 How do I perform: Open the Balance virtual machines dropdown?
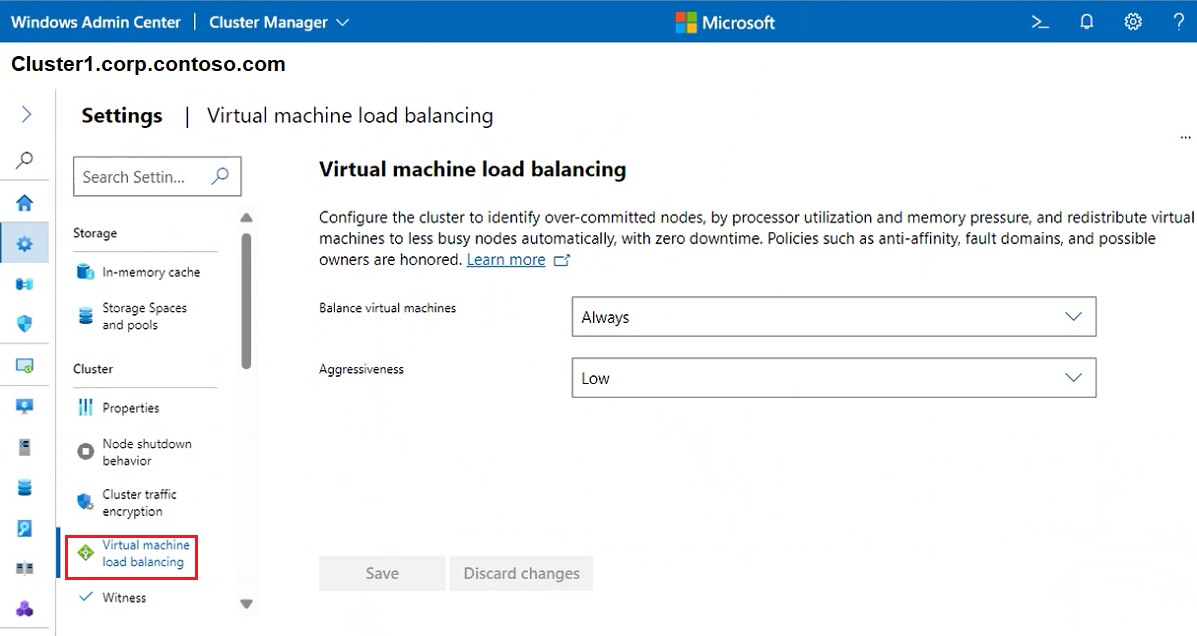pos(834,317)
